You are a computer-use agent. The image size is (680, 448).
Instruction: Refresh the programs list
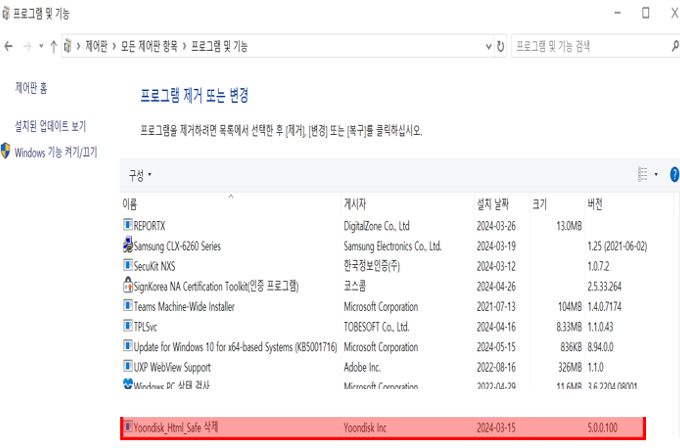click(x=500, y=46)
